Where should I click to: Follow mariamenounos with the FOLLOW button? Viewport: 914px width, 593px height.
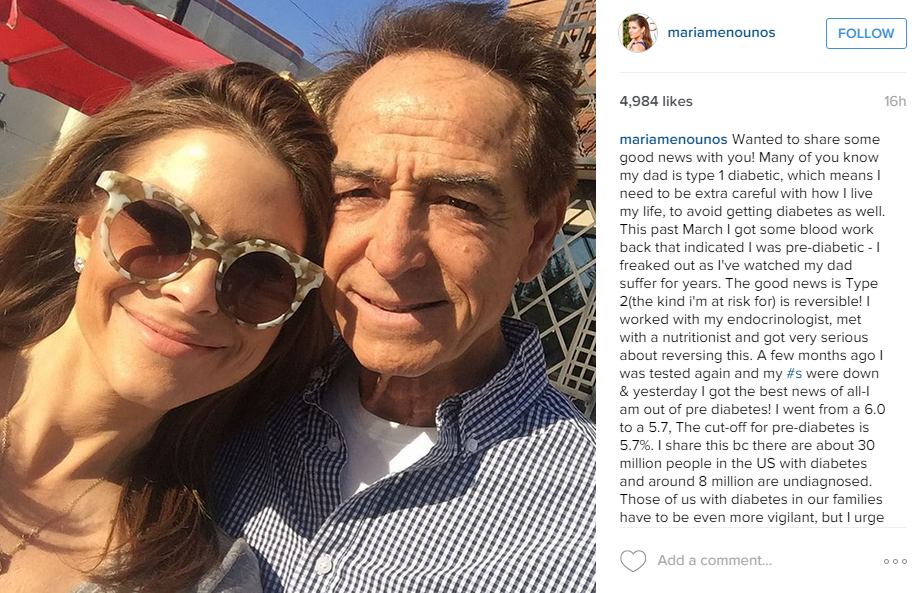[866, 33]
